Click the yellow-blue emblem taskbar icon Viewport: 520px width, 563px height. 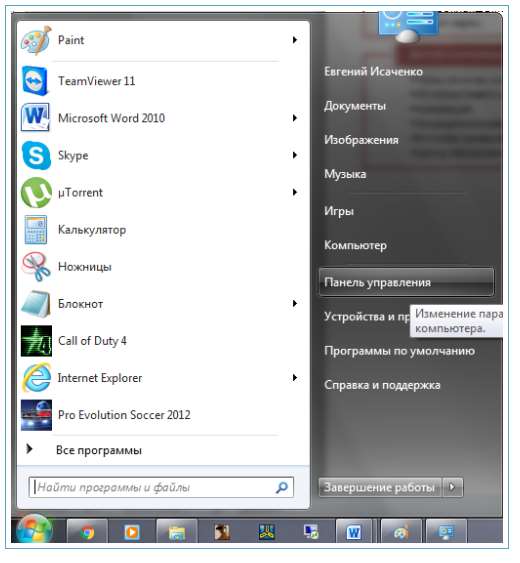pyautogui.click(x=266, y=532)
